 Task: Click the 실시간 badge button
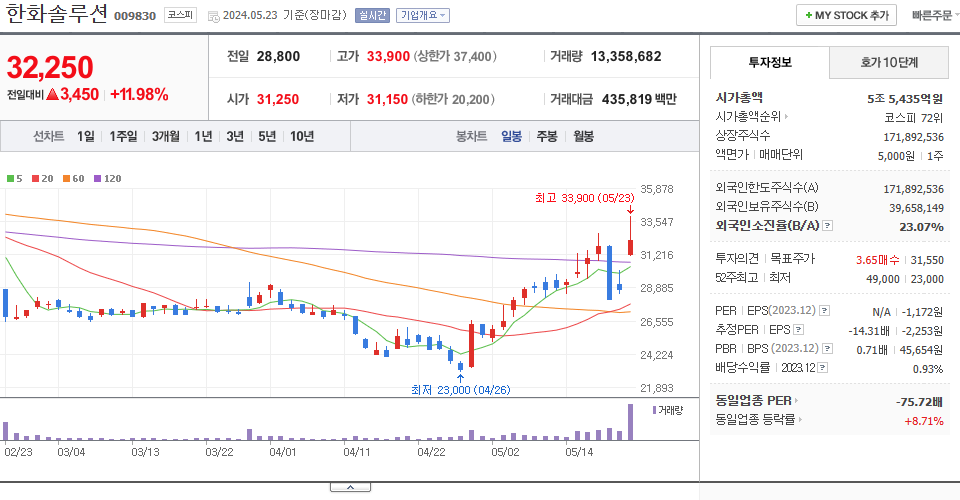click(x=372, y=15)
